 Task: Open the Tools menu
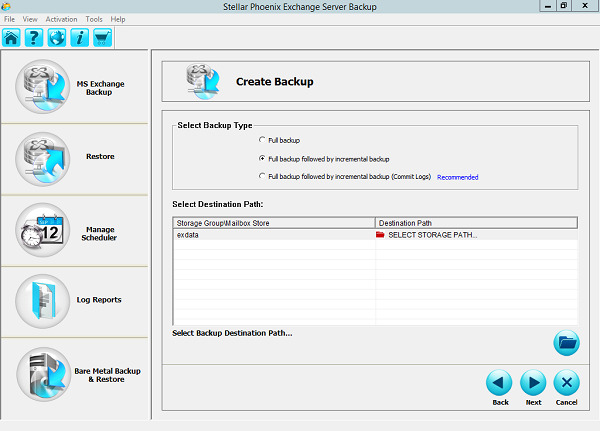(x=94, y=19)
